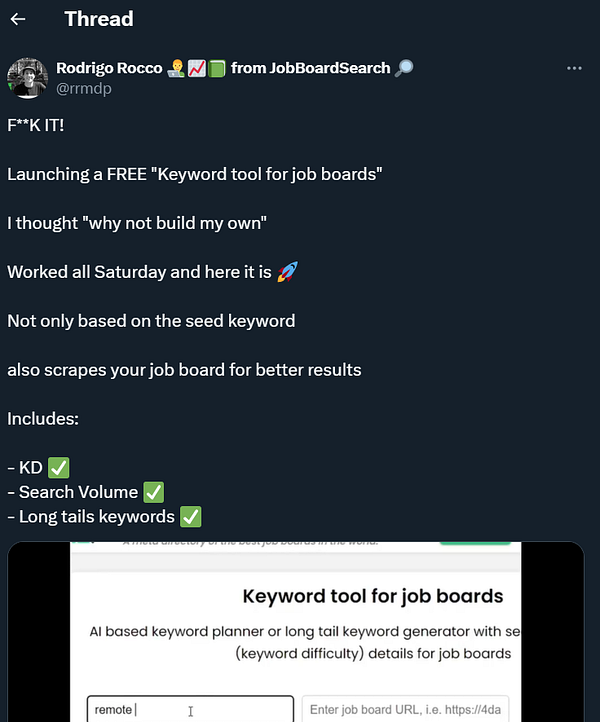The image size is (600, 722).
Task: Play the embedded keyword tool video
Action: pos(295,632)
